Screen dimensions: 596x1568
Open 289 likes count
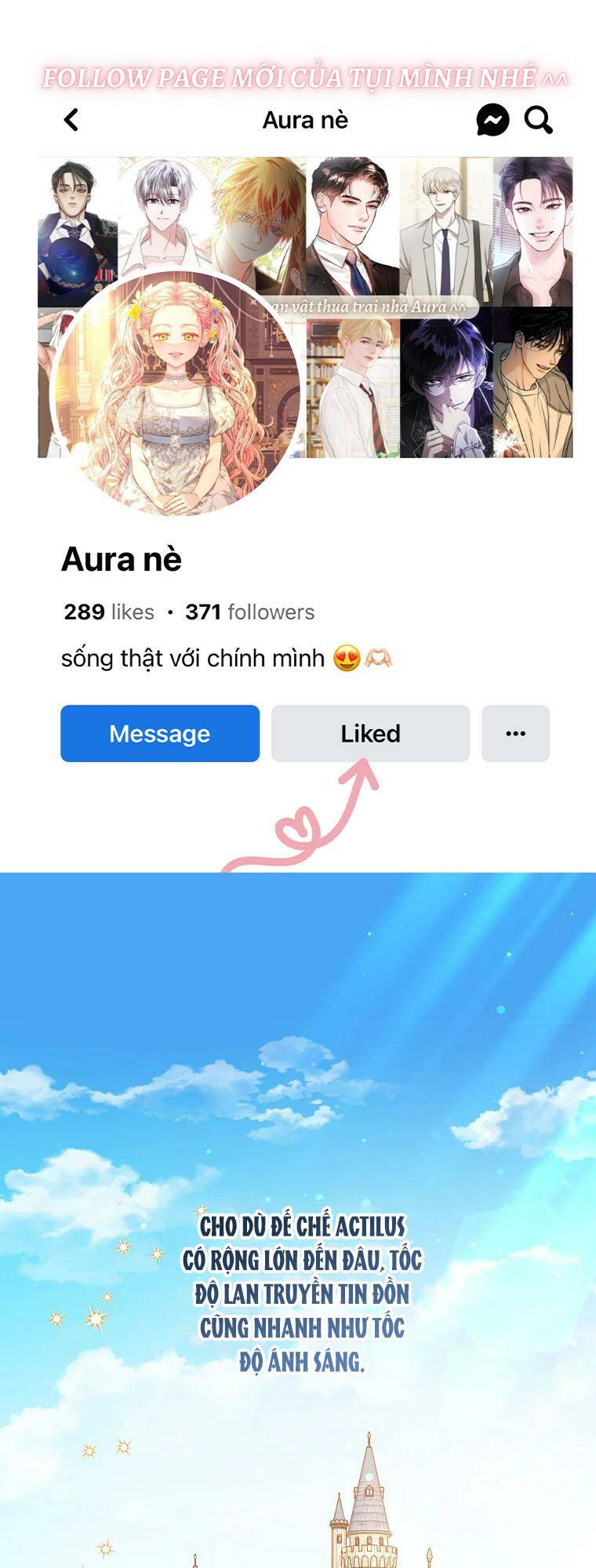(x=109, y=612)
